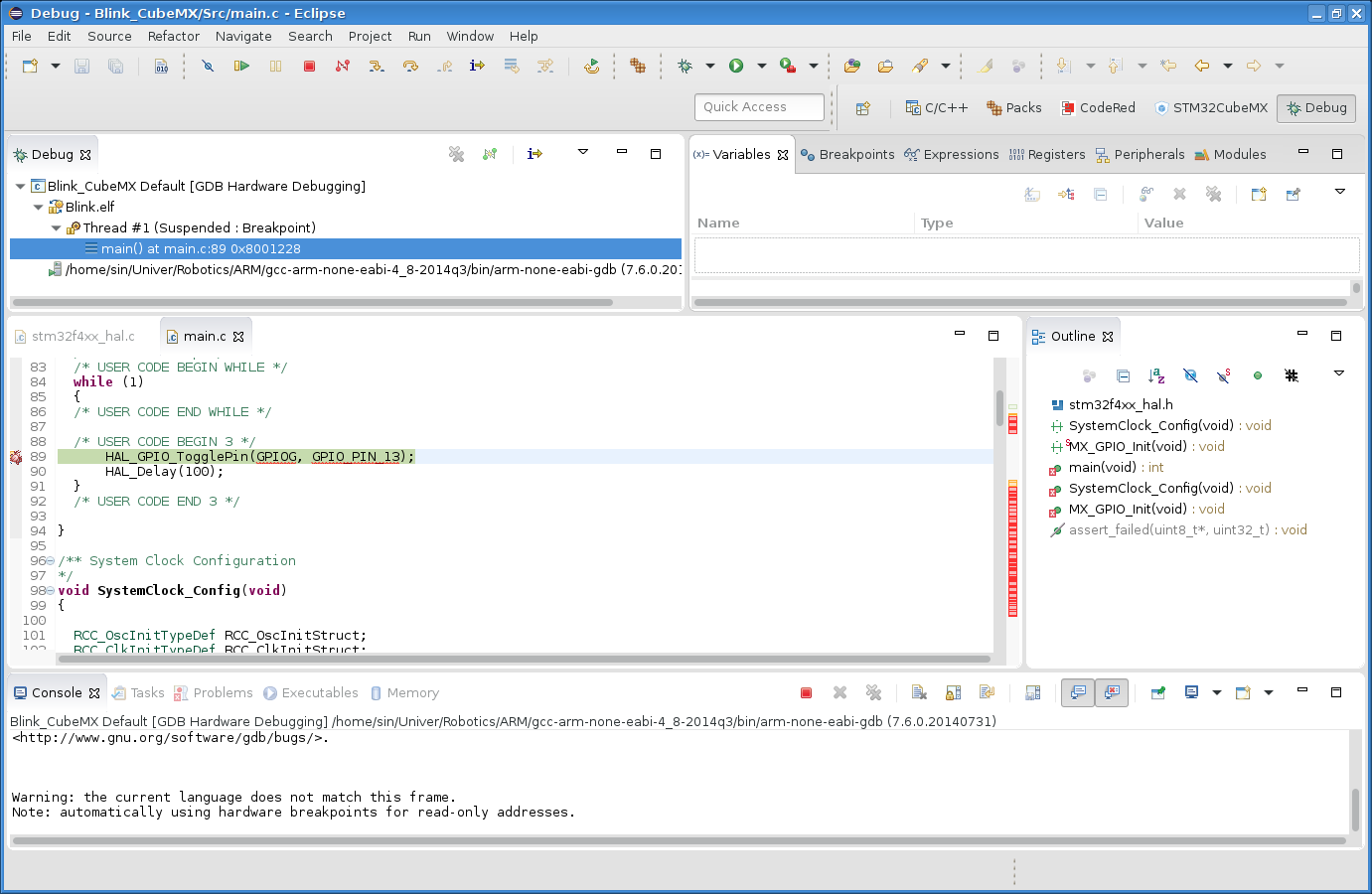Switch to the STM32CubeMX perspective
The width and height of the screenshot is (1372, 894).
1211,108
